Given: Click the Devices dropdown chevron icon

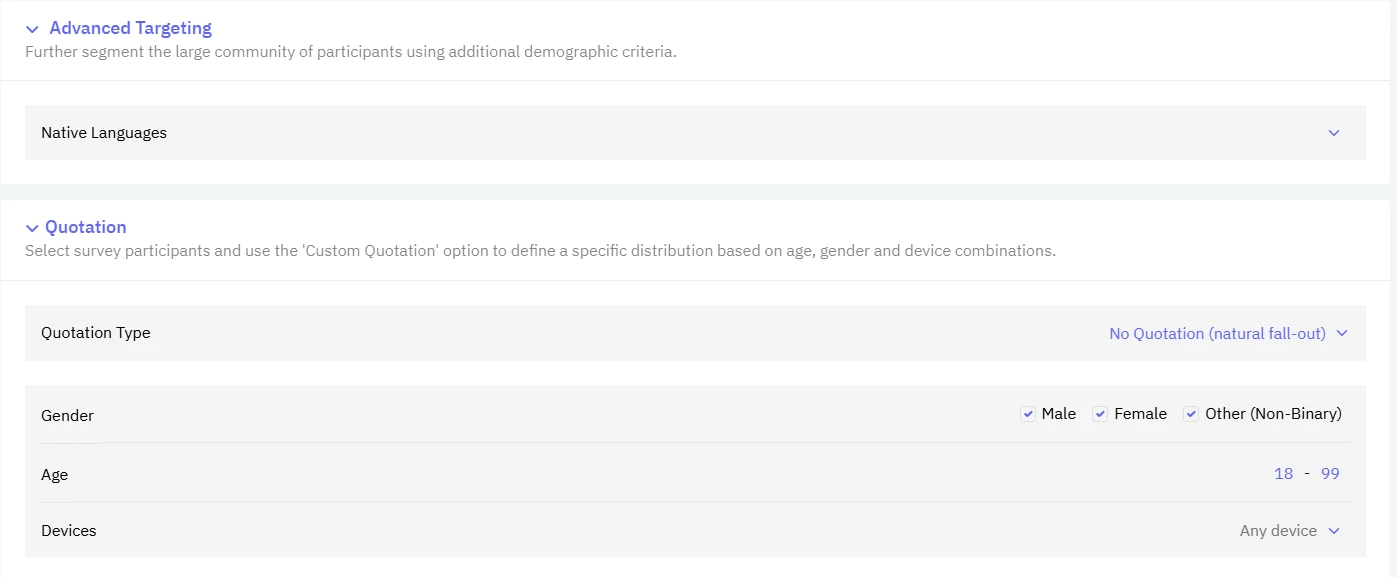Looking at the screenshot, I should (x=1333, y=531).
